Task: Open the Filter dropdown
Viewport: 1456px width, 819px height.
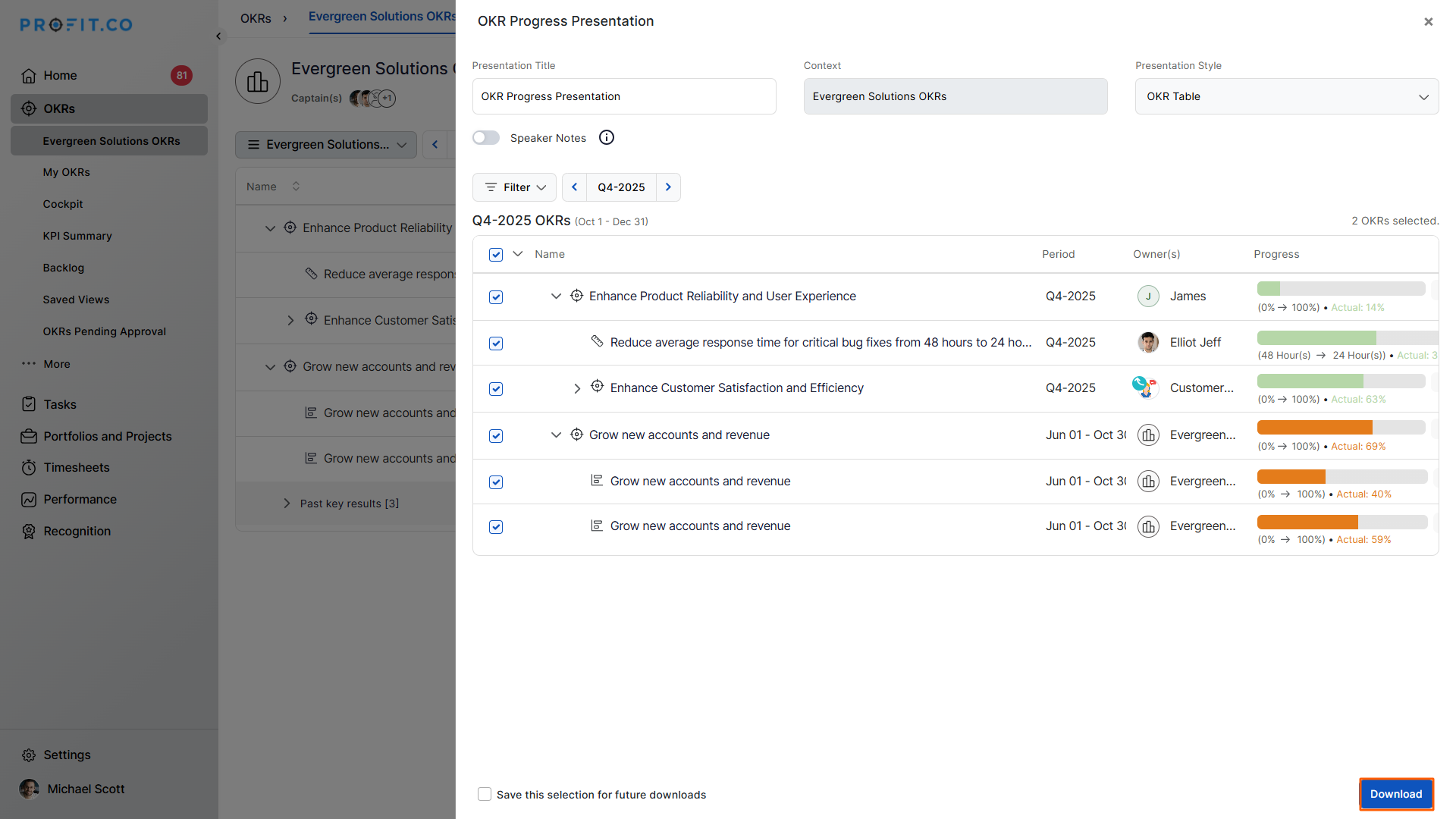Action: pyautogui.click(x=515, y=187)
